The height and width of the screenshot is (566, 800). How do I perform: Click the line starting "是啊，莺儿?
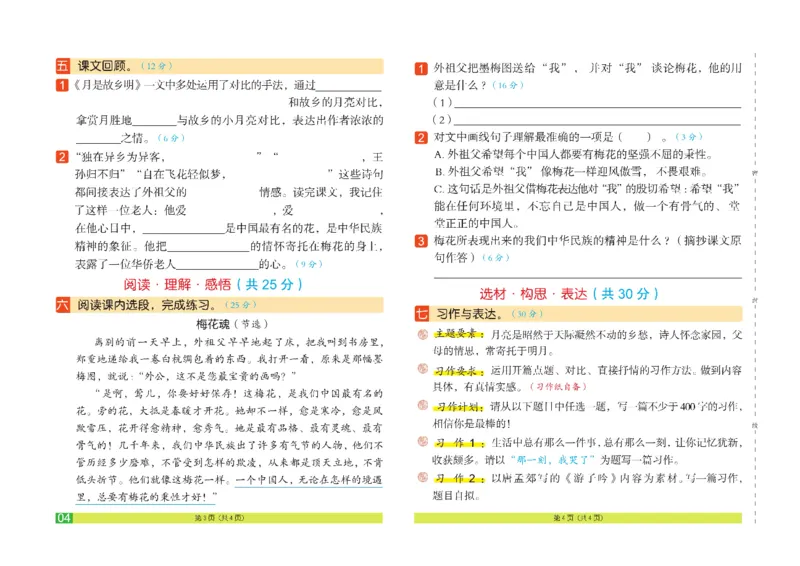[x=239, y=393]
